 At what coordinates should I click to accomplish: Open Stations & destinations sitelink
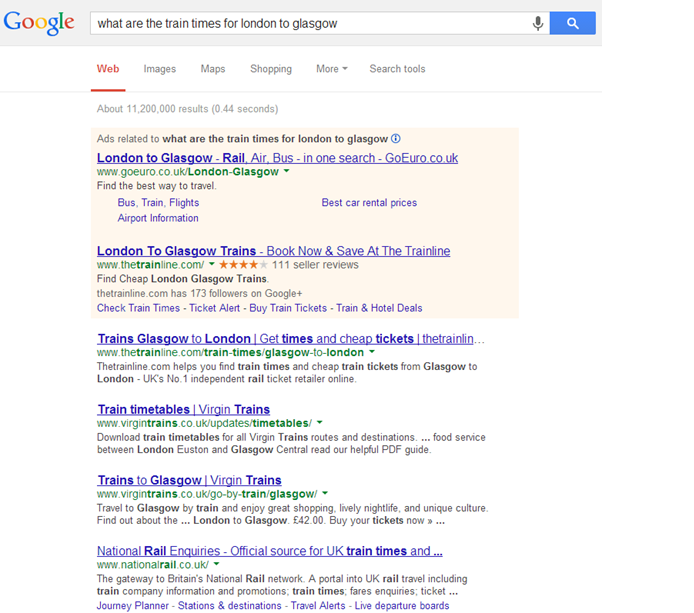click(230, 605)
